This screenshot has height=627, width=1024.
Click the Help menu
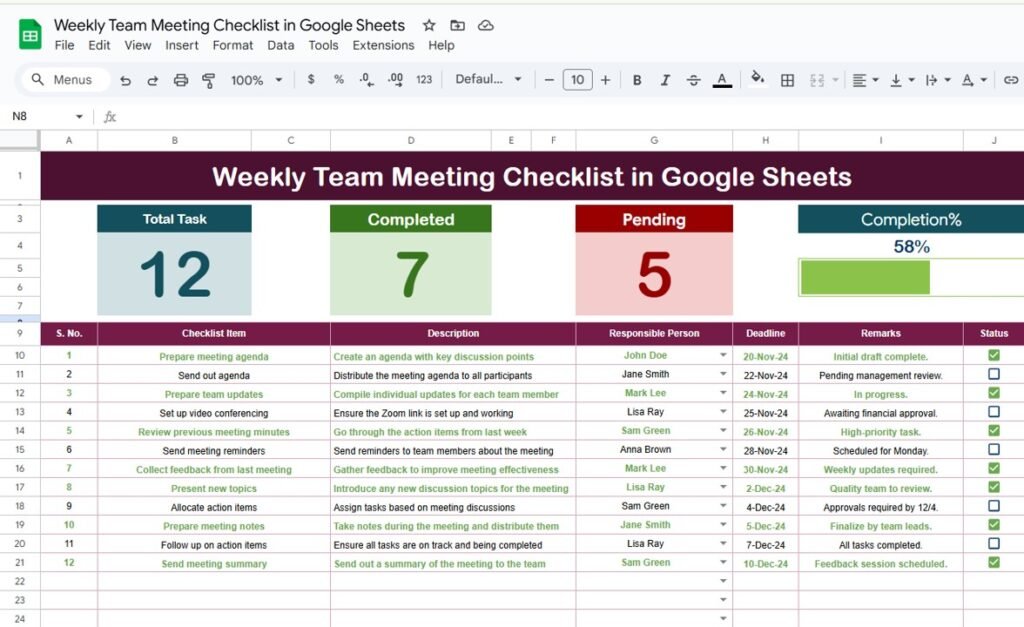441,45
